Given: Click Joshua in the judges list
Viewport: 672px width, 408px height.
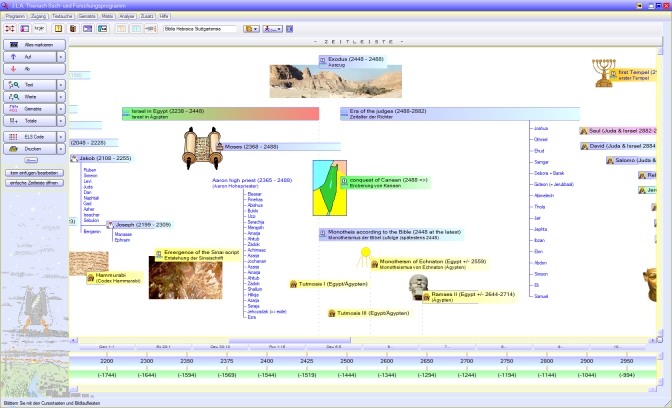Looking at the screenshot, I should pyautogui.click(x=541, y=129).
